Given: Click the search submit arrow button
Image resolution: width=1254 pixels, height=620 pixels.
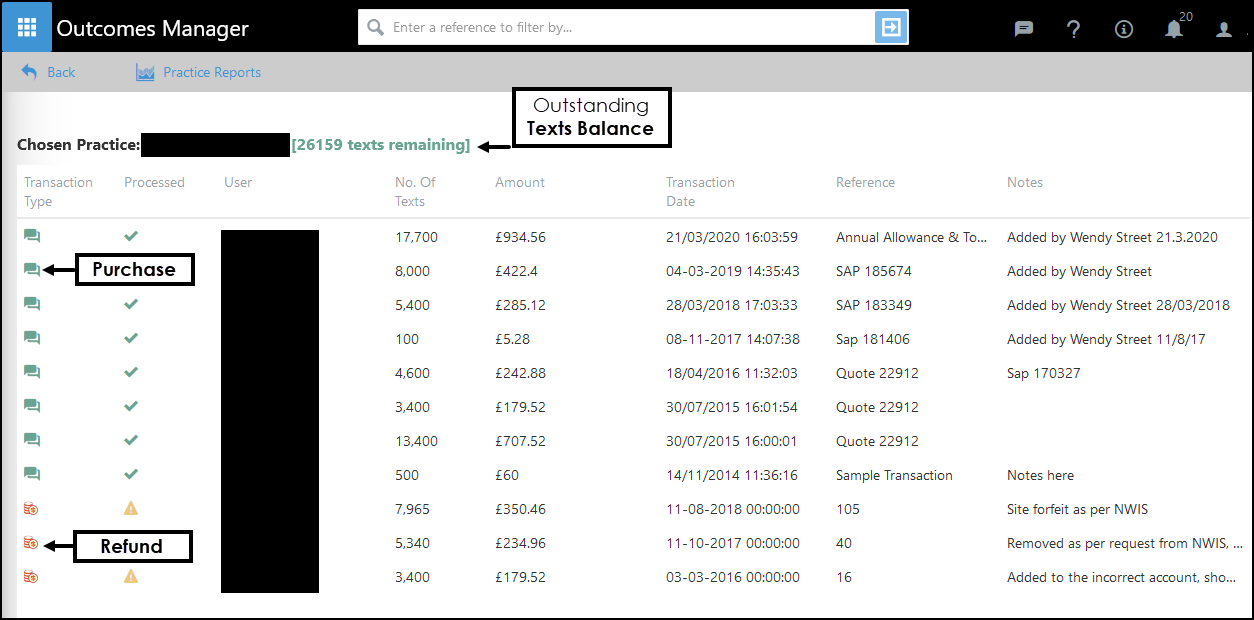Looking at the screenshot, I should point(890,27).
